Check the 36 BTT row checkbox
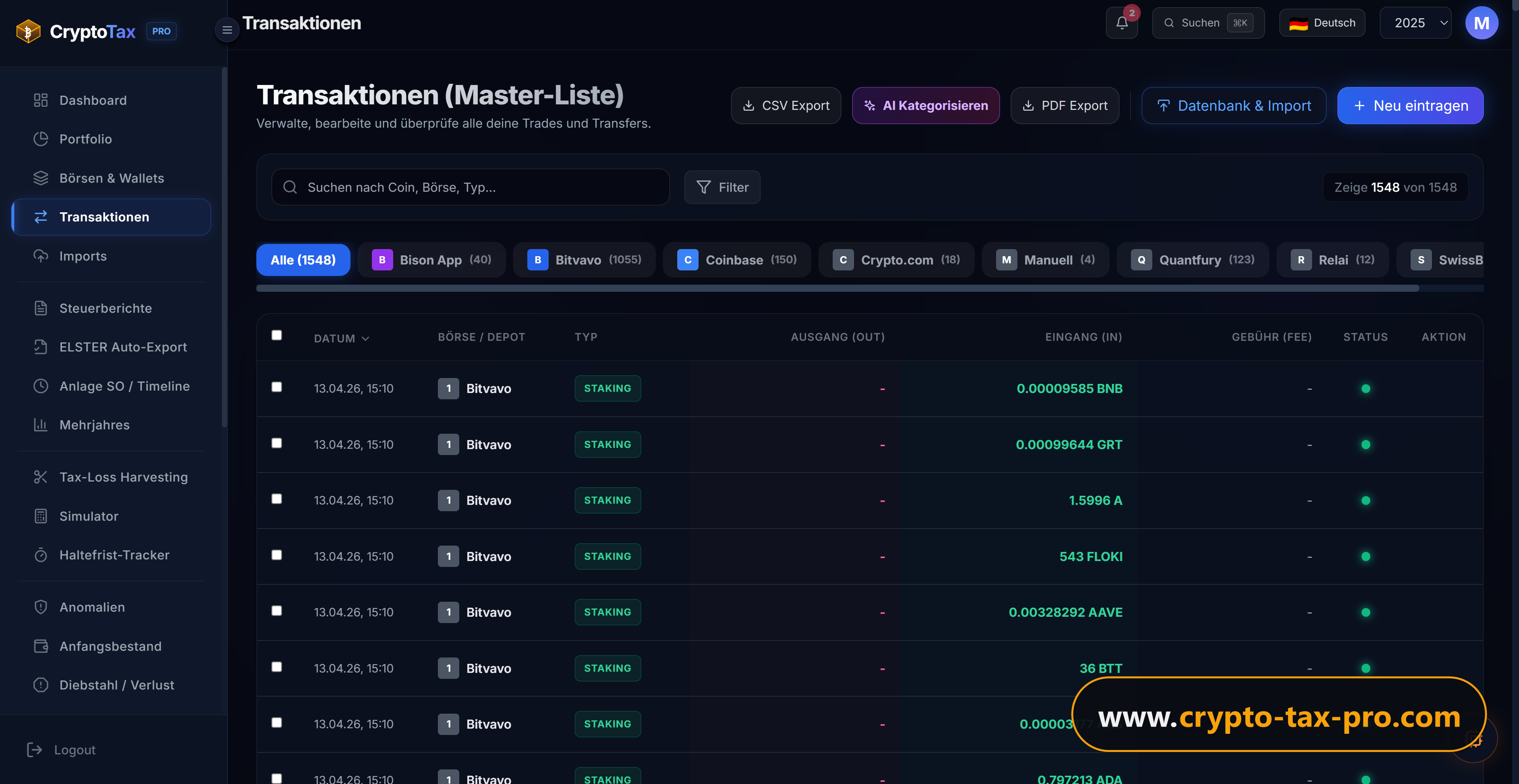 [x=277, y=667]
